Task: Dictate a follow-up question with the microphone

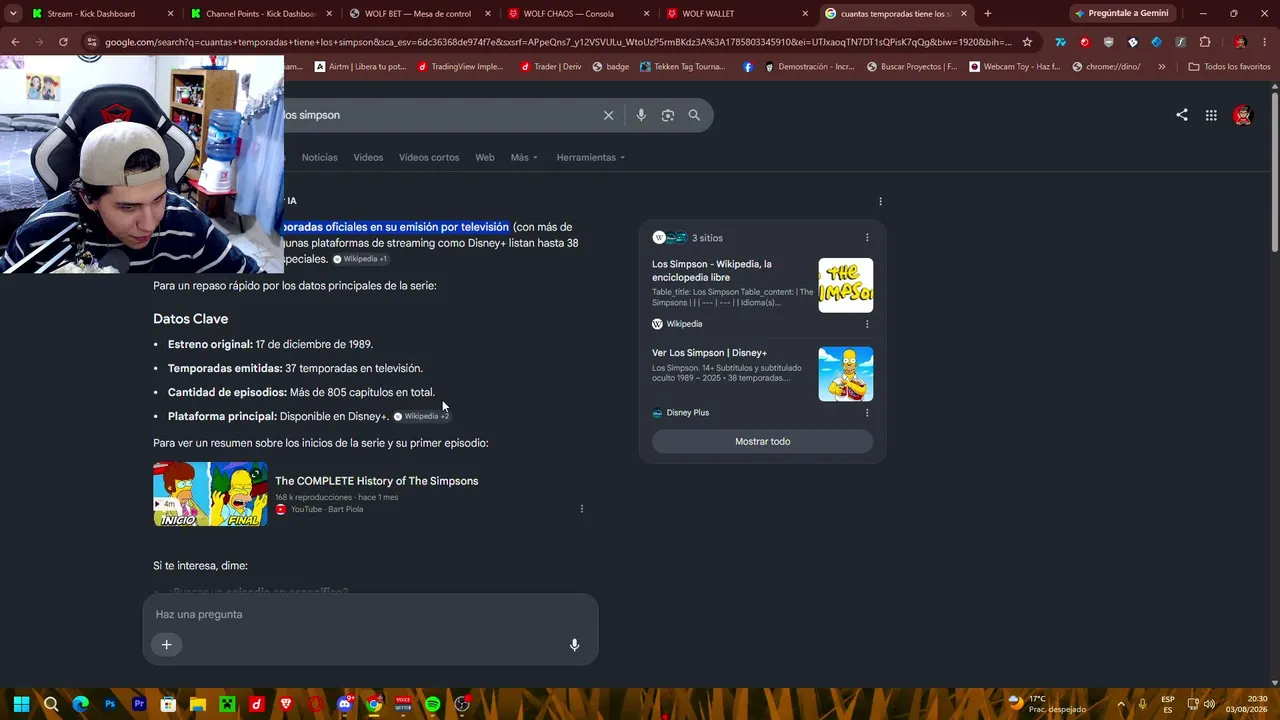Action: point(574,645)
